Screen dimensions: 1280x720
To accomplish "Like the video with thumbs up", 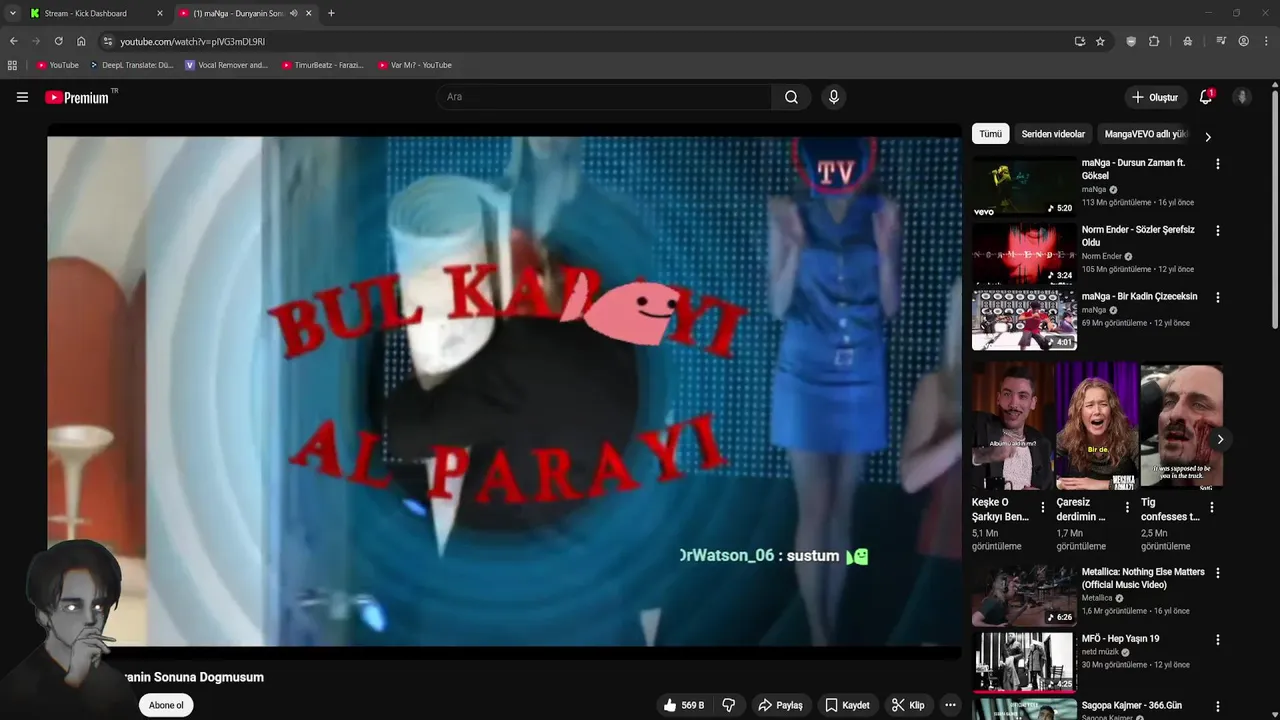I will coord(683,705).
